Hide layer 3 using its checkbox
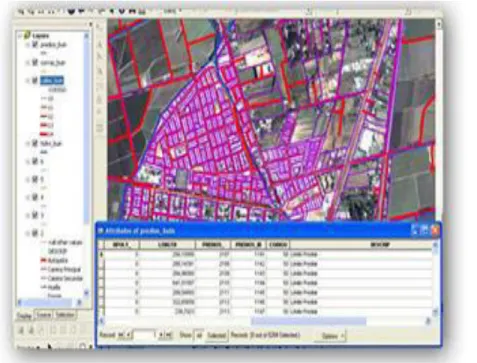 click(35, 215)
